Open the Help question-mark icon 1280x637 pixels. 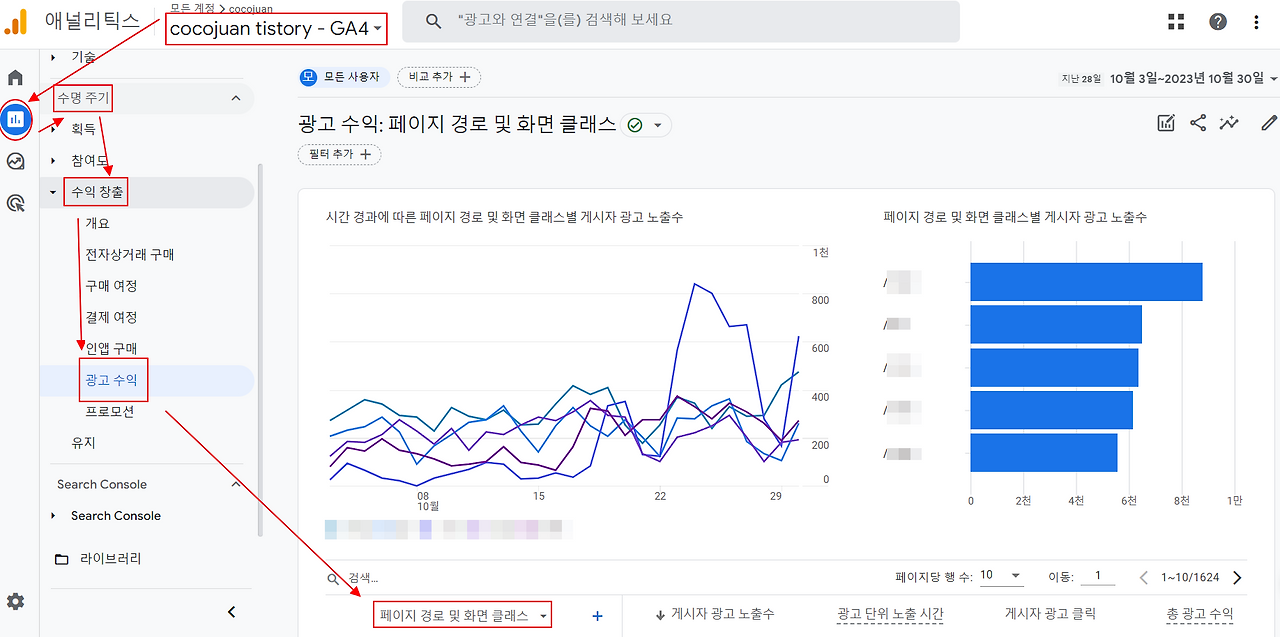pos(1217,21)
